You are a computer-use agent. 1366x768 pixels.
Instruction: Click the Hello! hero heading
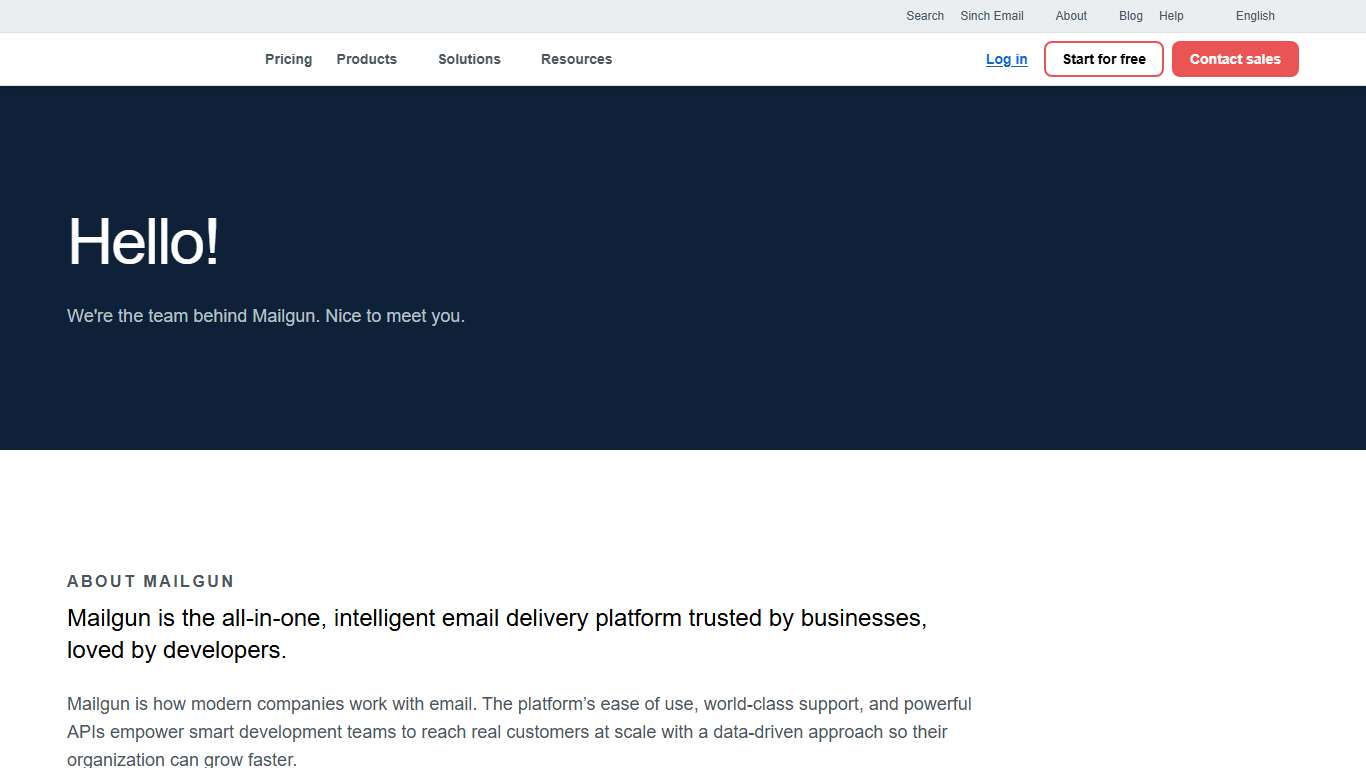(x=143, y=242)
